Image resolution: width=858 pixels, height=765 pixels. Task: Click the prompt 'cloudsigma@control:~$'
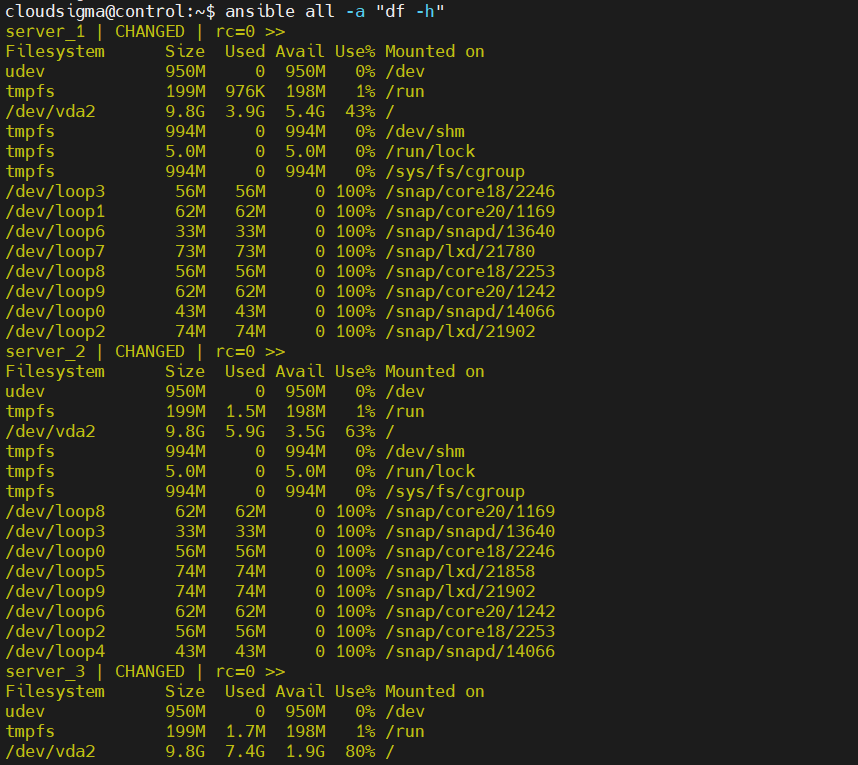(x=111, y=11)
